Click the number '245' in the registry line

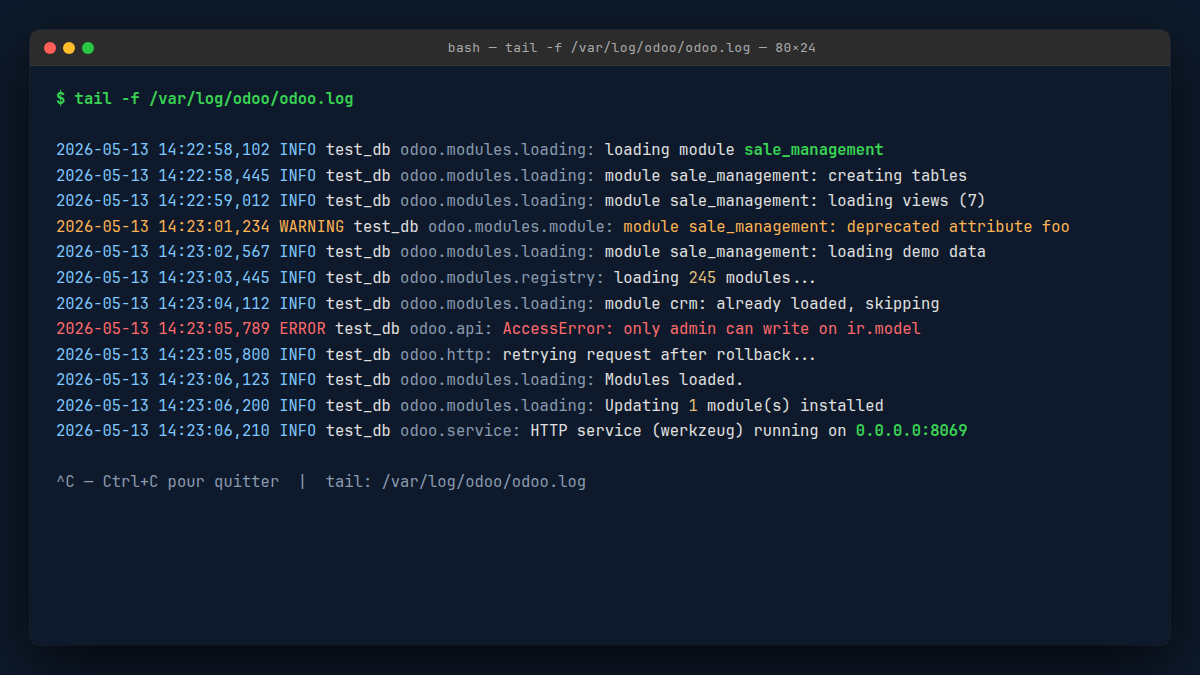click(x=703, y=278)
